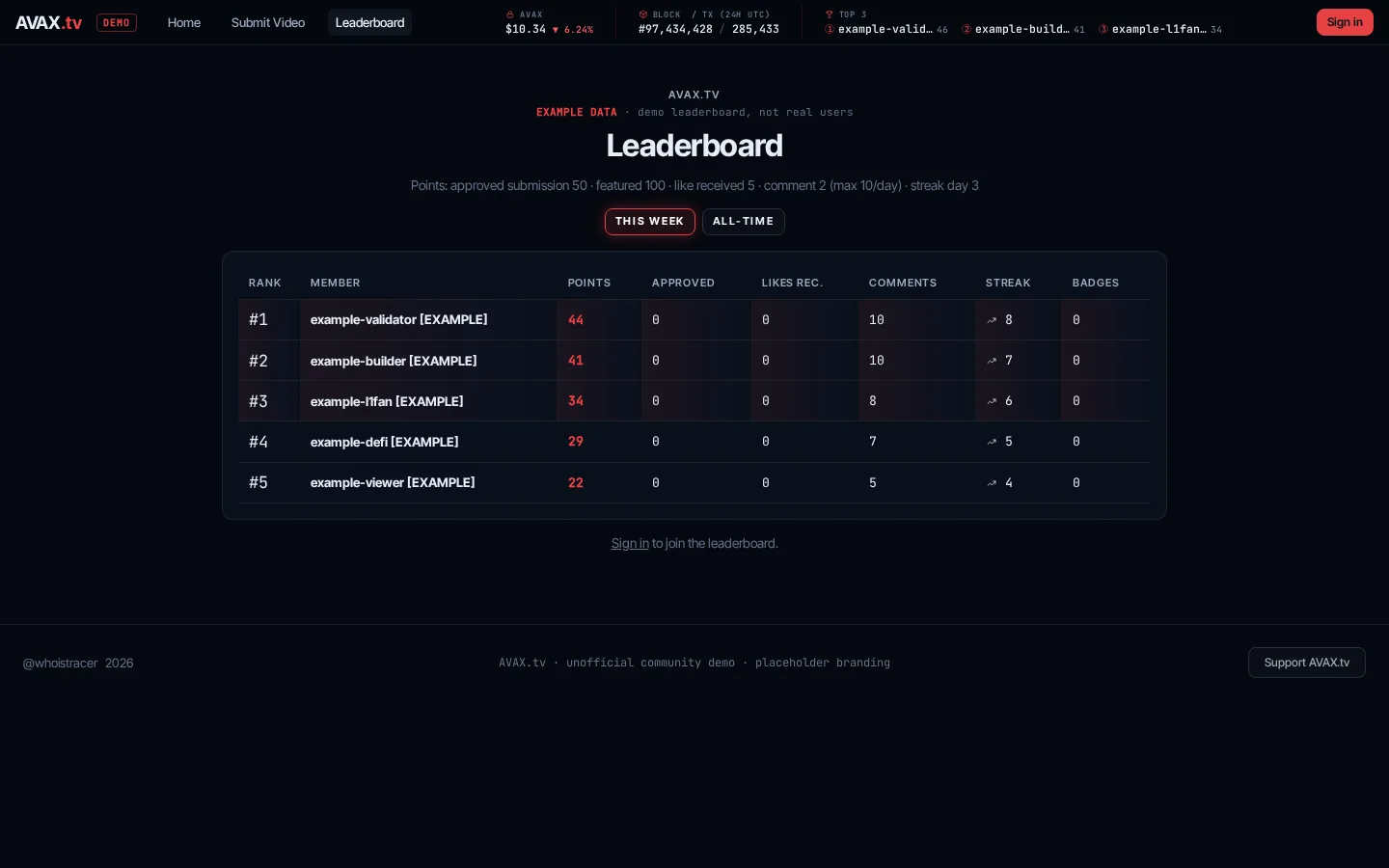Click block number #97,434,428
Viewport: 1389px width, 868px height.
(675, 30)
